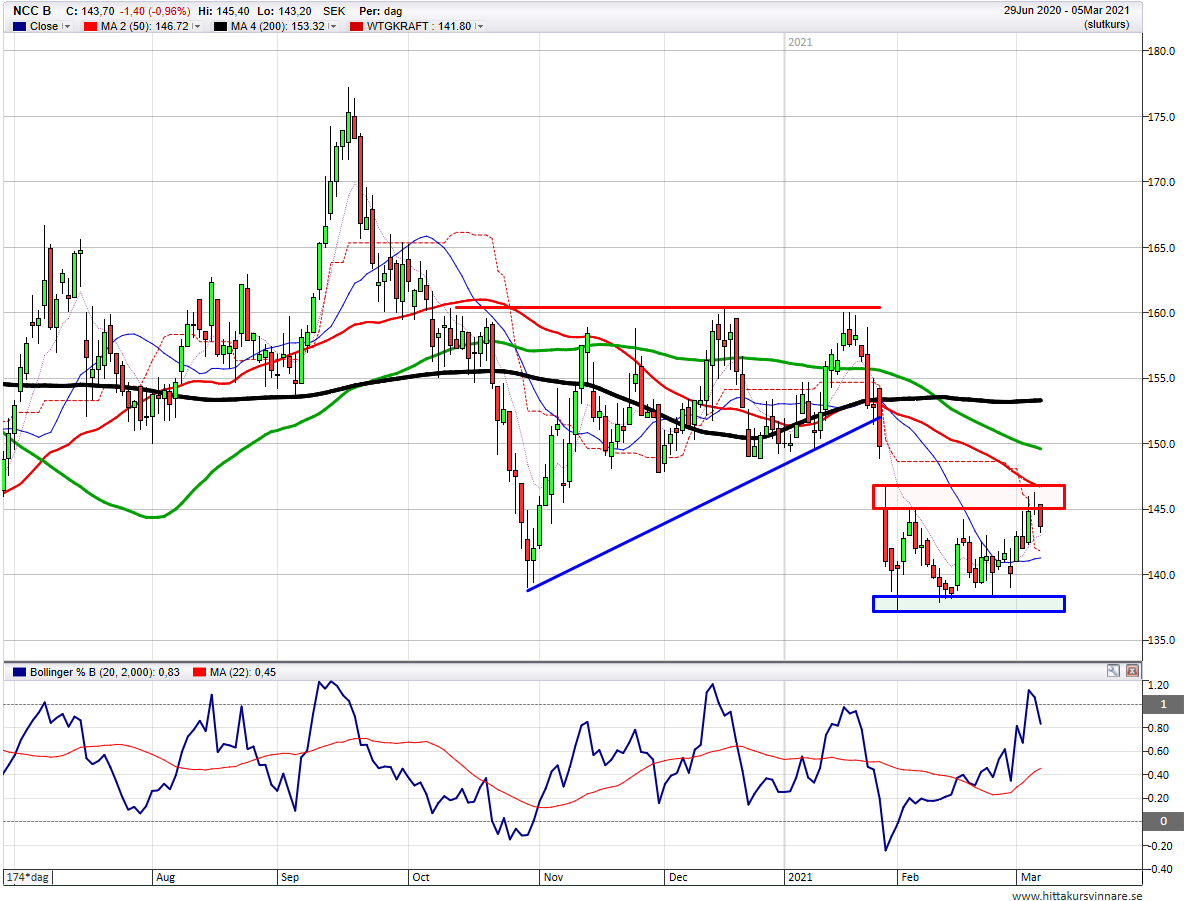Click the 'Oct' month label on time axis
The height and width of the screenshot is (901, 1187).
point(421,877)
